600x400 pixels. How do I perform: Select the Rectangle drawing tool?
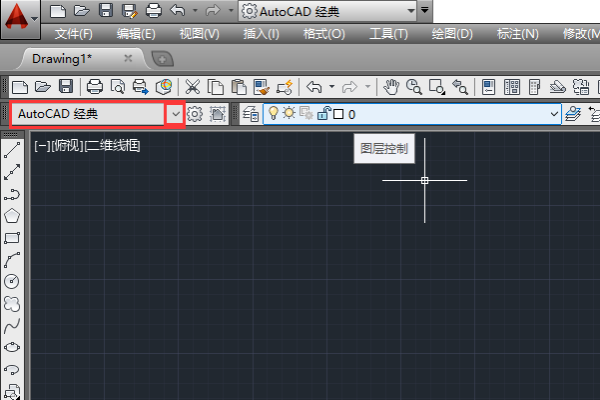point(13,238)
